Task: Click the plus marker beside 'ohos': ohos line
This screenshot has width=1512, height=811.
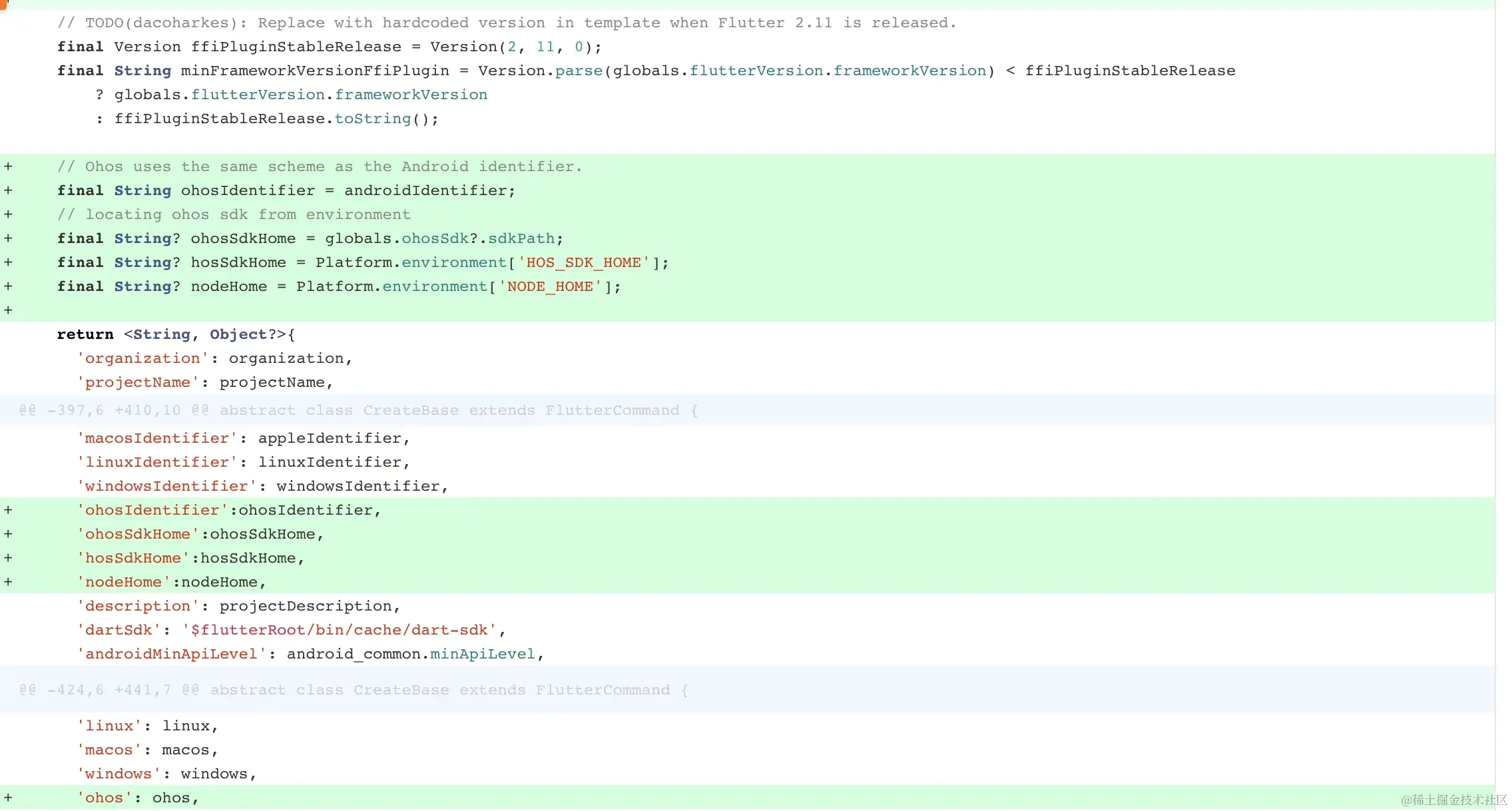Action: [x=8, y=798]
